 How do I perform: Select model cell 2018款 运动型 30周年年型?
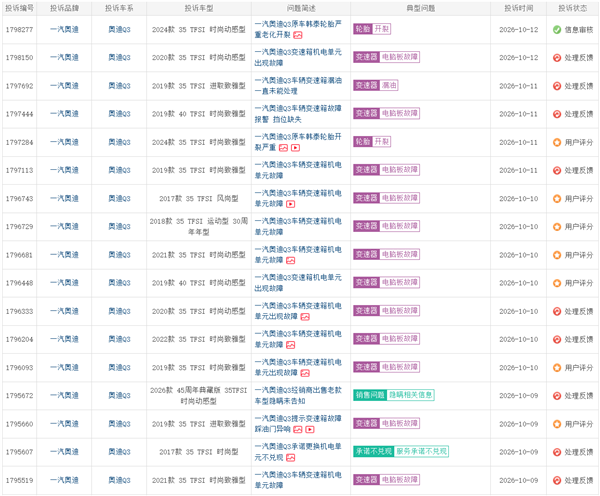(199, 227)
